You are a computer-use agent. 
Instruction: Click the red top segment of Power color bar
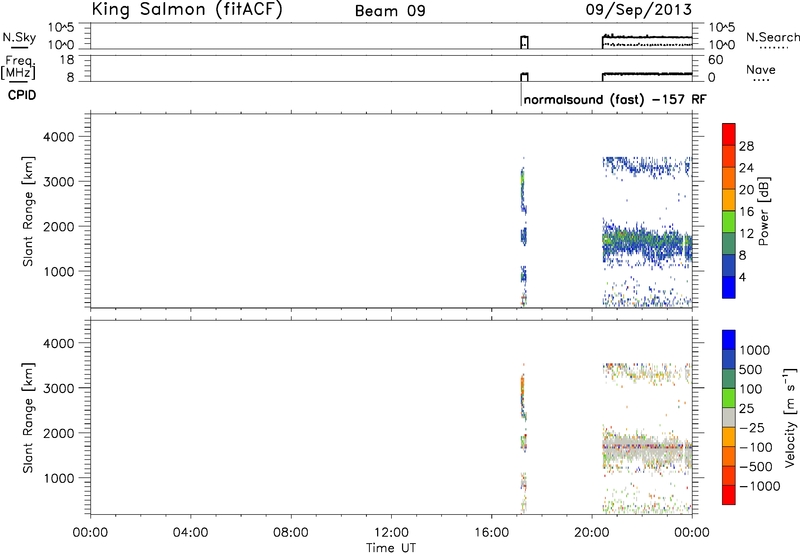click(729, 134)
